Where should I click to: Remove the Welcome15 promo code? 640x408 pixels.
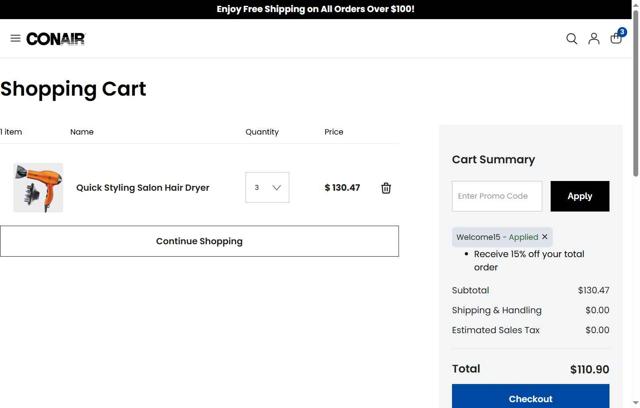544,237
